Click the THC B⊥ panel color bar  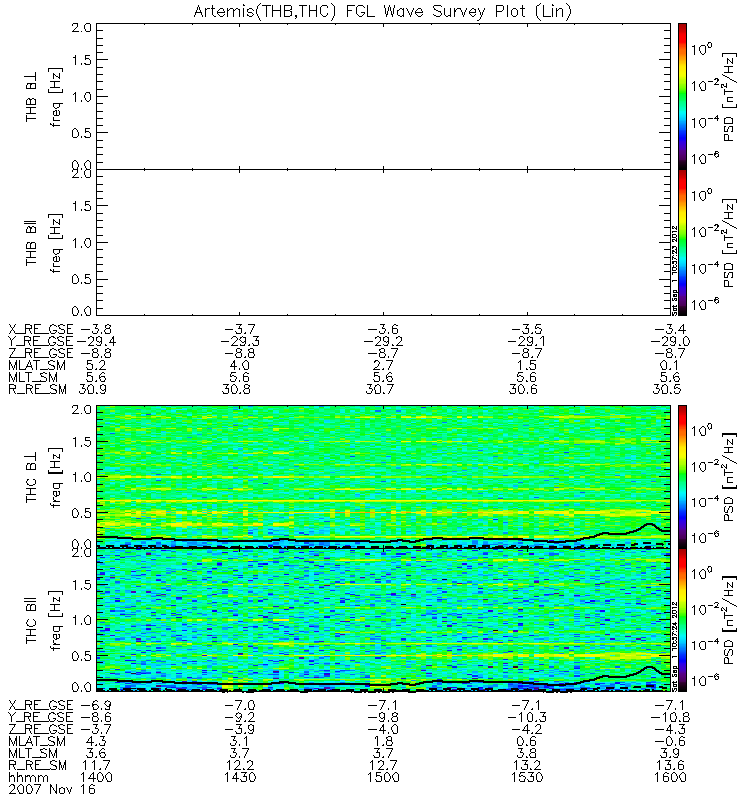point(682,477)
